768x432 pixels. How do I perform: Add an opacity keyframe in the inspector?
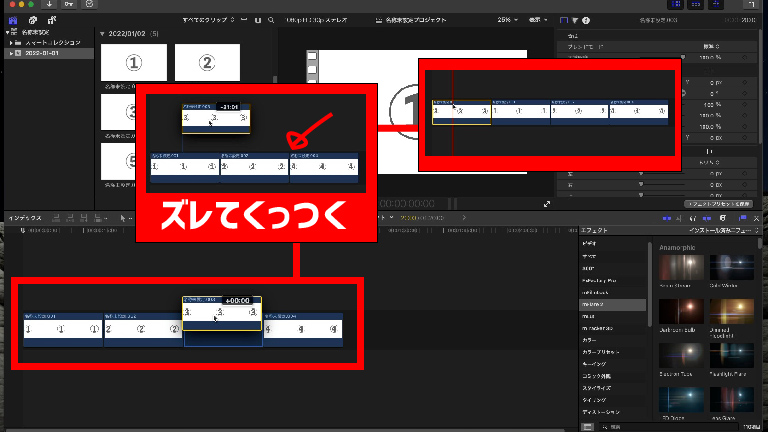[x=745, y=57]
